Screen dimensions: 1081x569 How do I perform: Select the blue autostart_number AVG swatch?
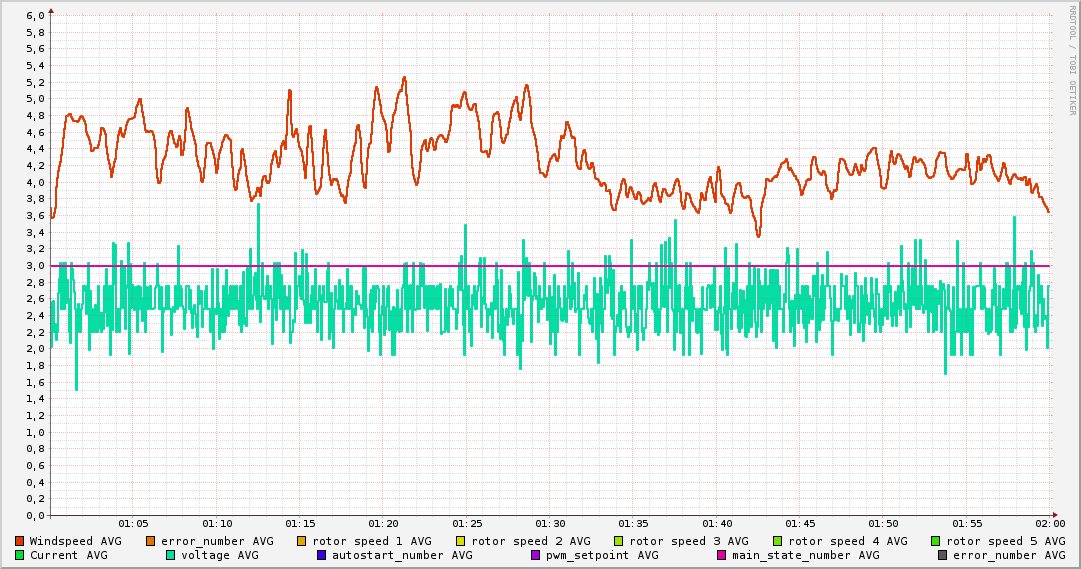322,555
